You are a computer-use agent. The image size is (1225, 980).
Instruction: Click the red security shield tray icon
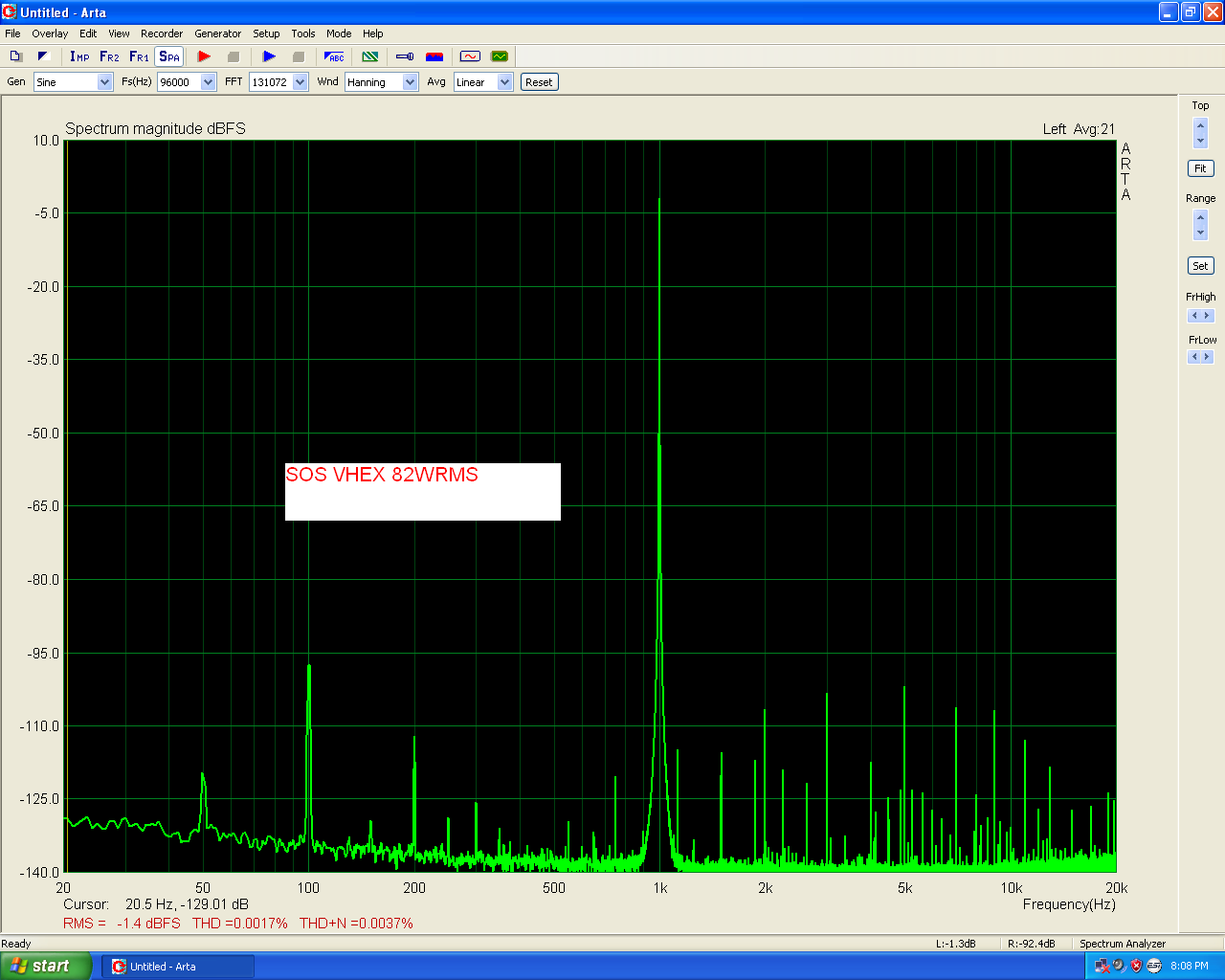pyautogui.click(x=1136, y=967)
